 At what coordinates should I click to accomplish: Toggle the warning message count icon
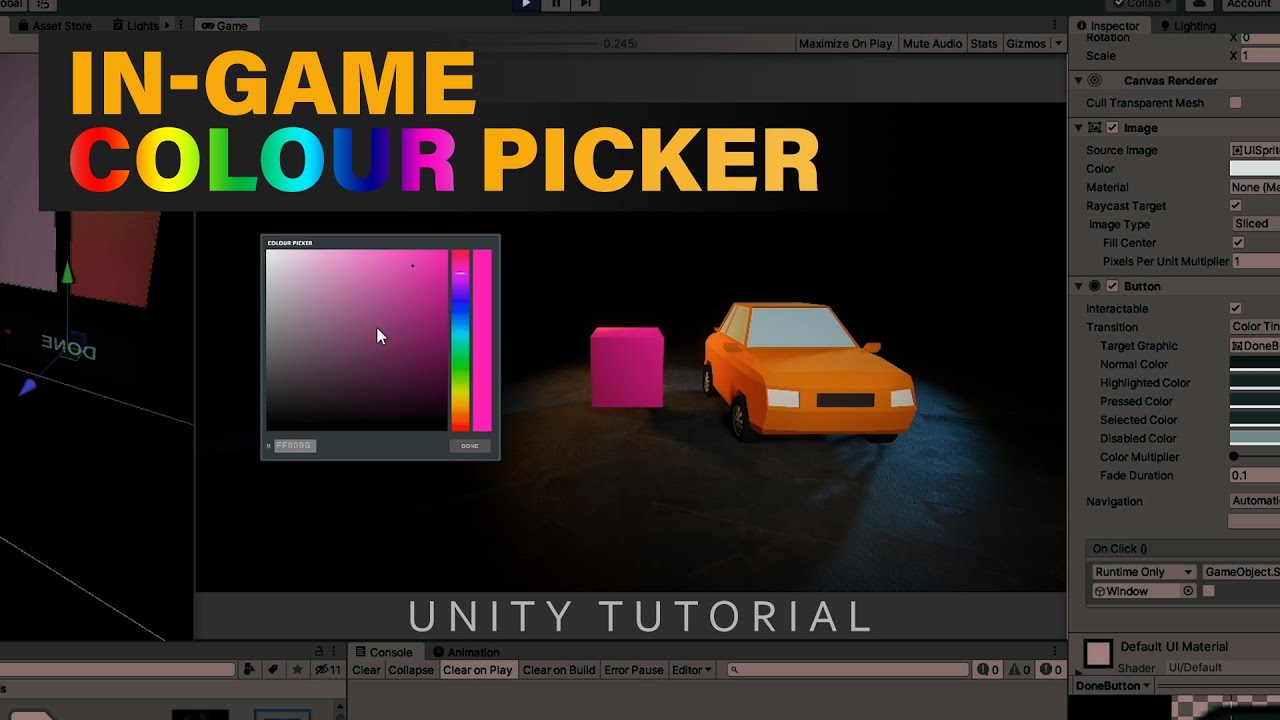click(x=1020, y=670)
